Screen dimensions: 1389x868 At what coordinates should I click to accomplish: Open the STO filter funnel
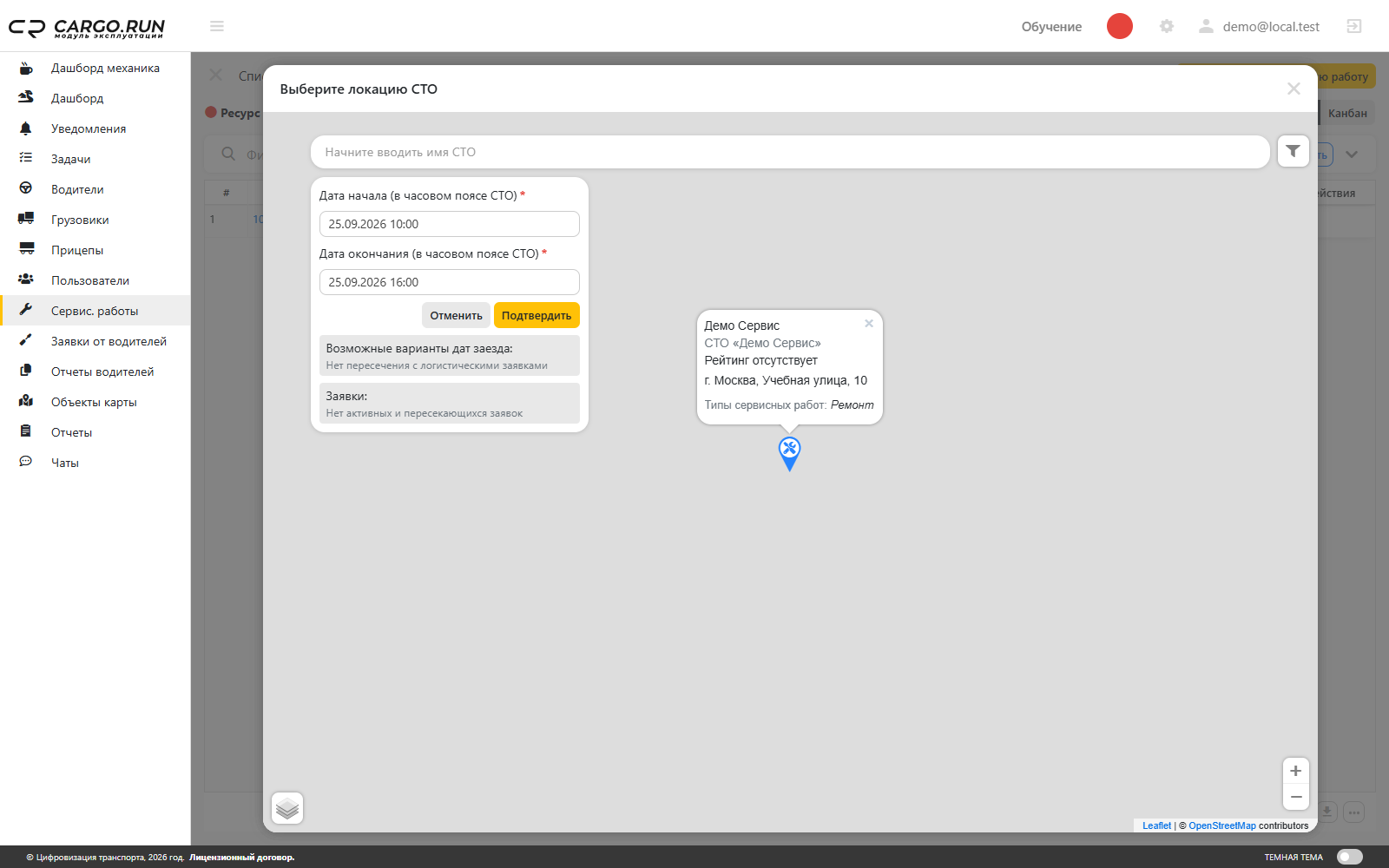click(x=1293, y=151)
